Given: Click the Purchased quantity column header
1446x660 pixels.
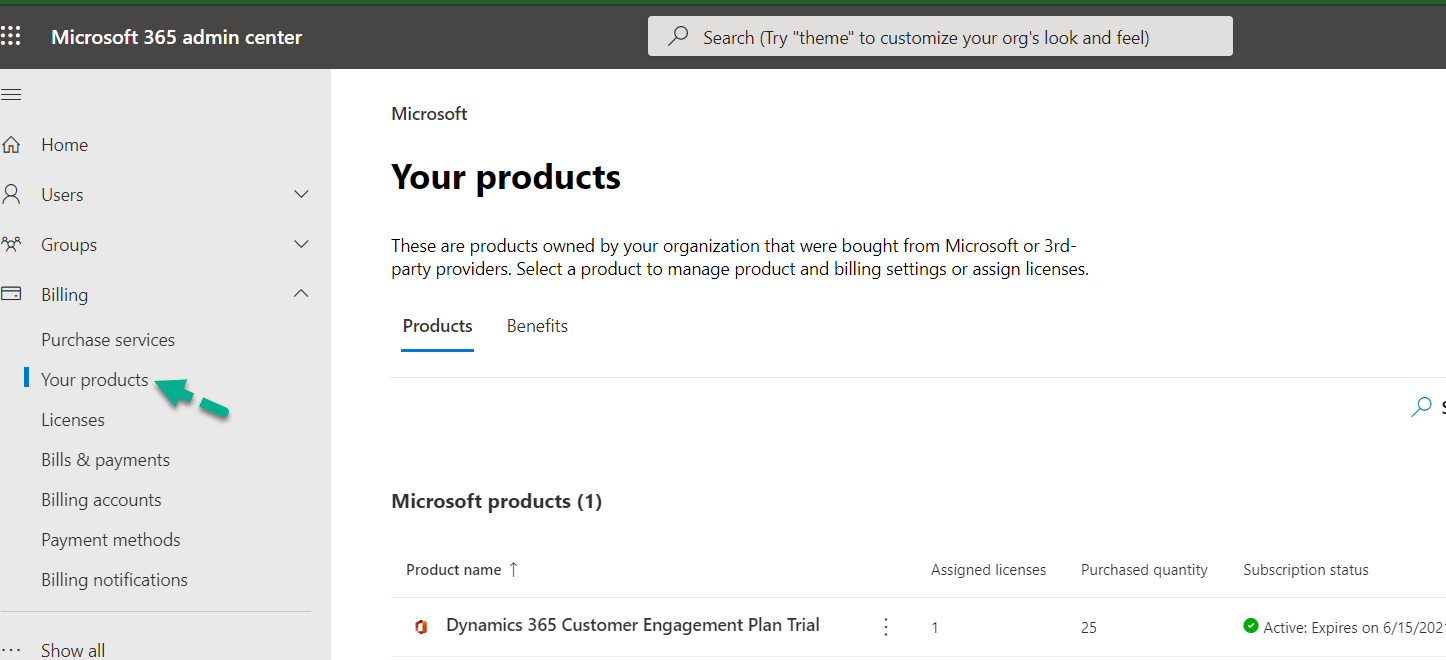Looking at the screenshot, I should tap(1144, 570).
